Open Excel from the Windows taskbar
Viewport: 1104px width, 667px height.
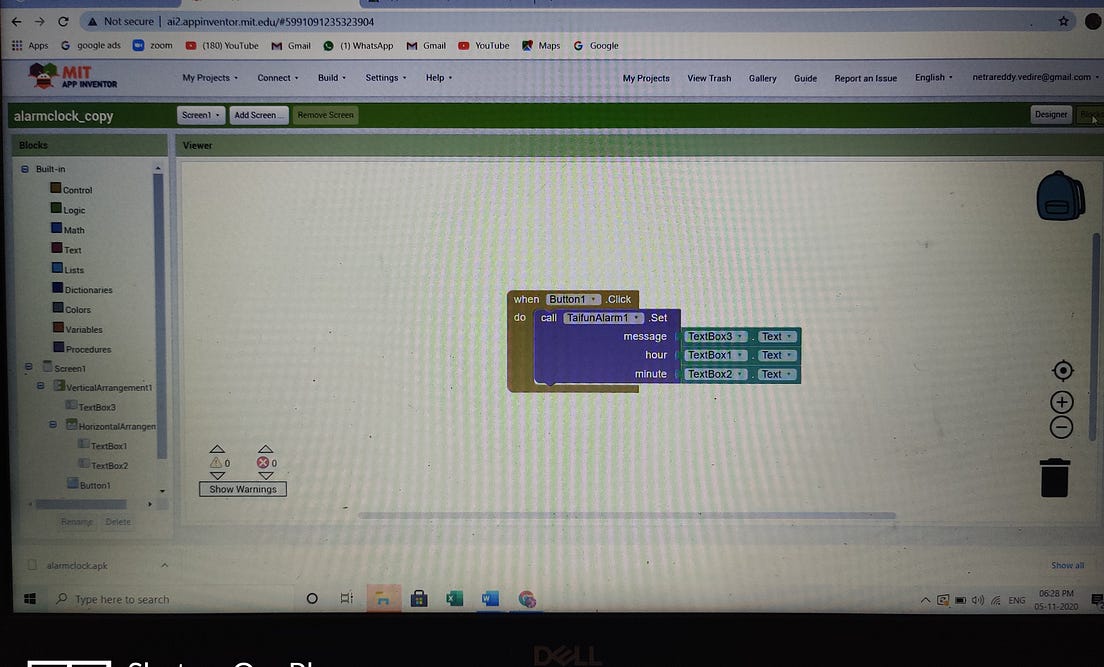454,598
